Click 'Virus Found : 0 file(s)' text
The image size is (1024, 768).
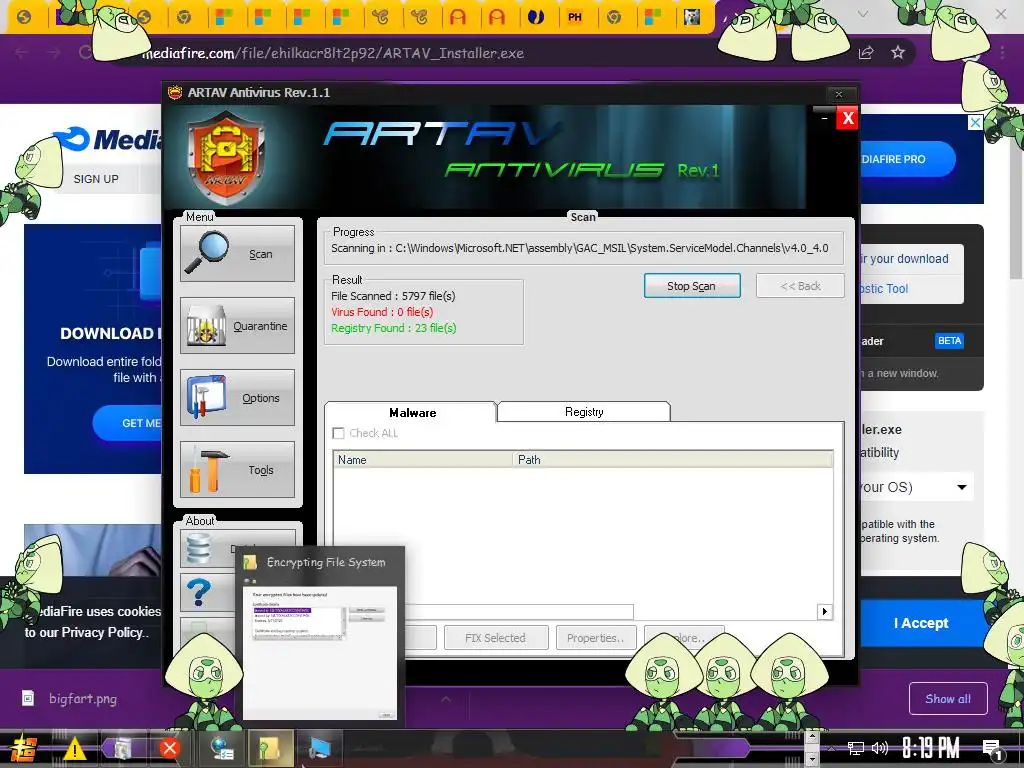click(381, 312)
